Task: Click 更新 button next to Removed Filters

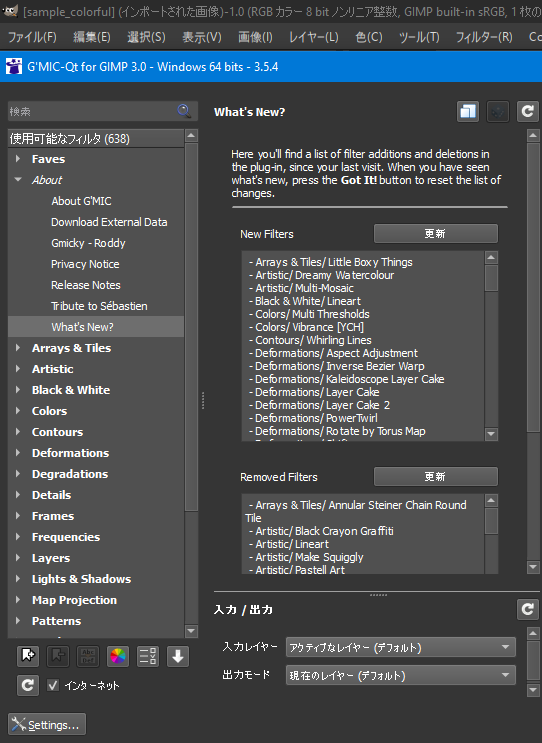Action: (x=435, y=477)
